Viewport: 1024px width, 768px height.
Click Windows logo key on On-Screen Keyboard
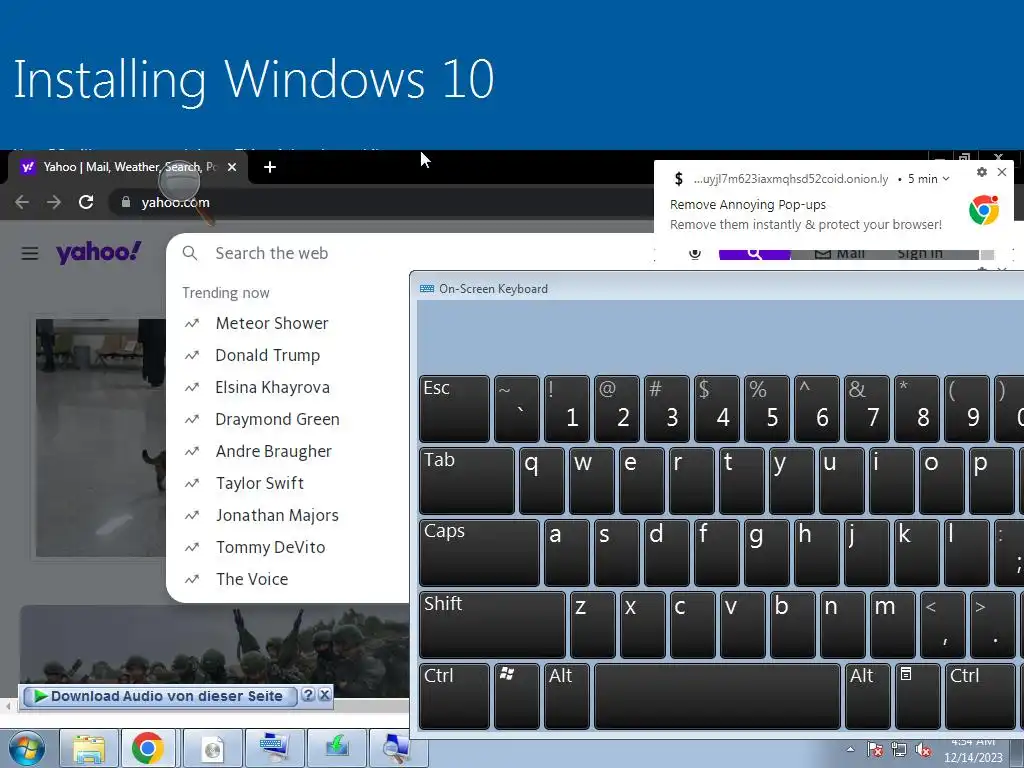pos(517,696)
